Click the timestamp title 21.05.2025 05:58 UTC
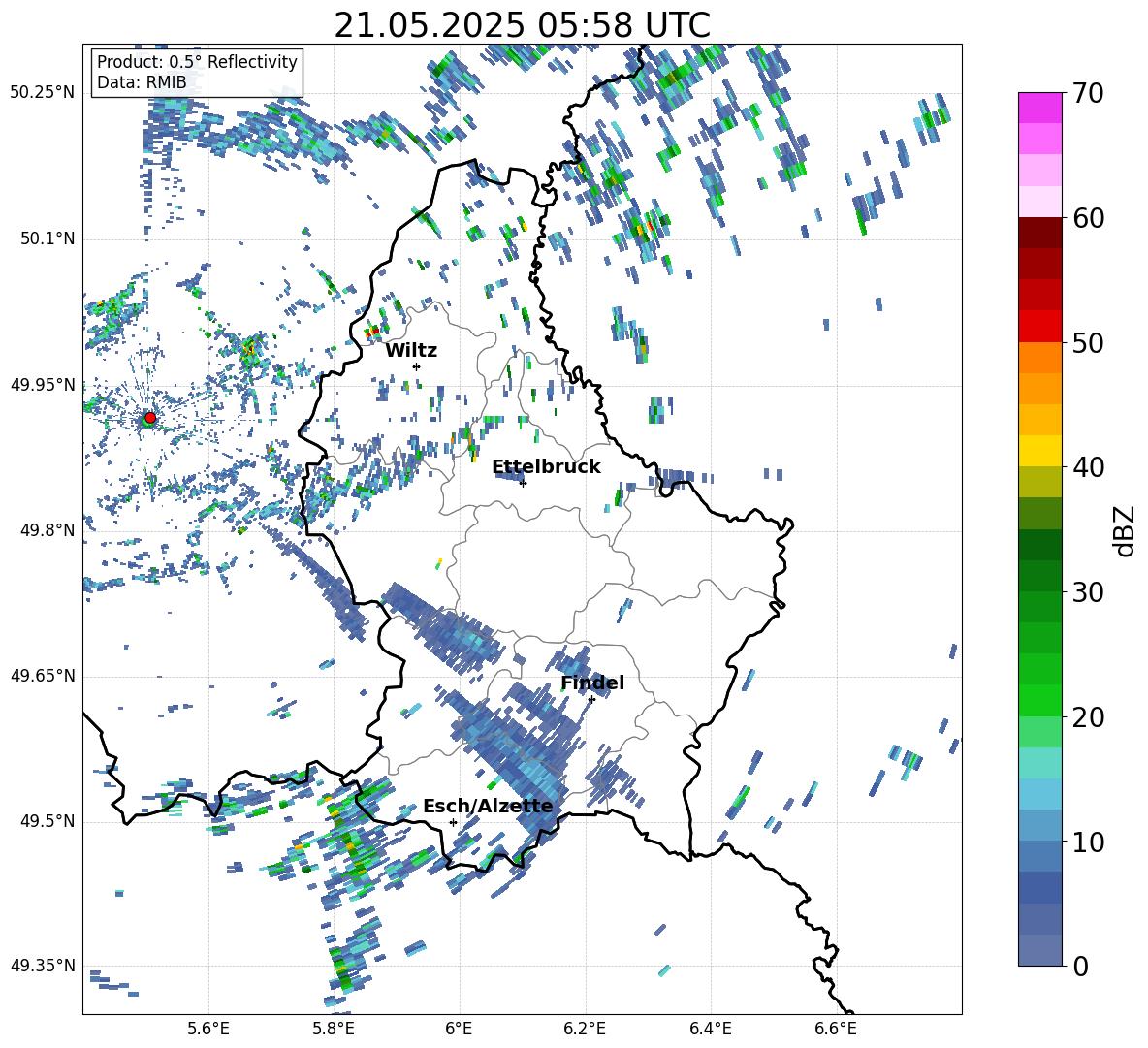This screenshot has width=1148, height=1048. point(522,25)
